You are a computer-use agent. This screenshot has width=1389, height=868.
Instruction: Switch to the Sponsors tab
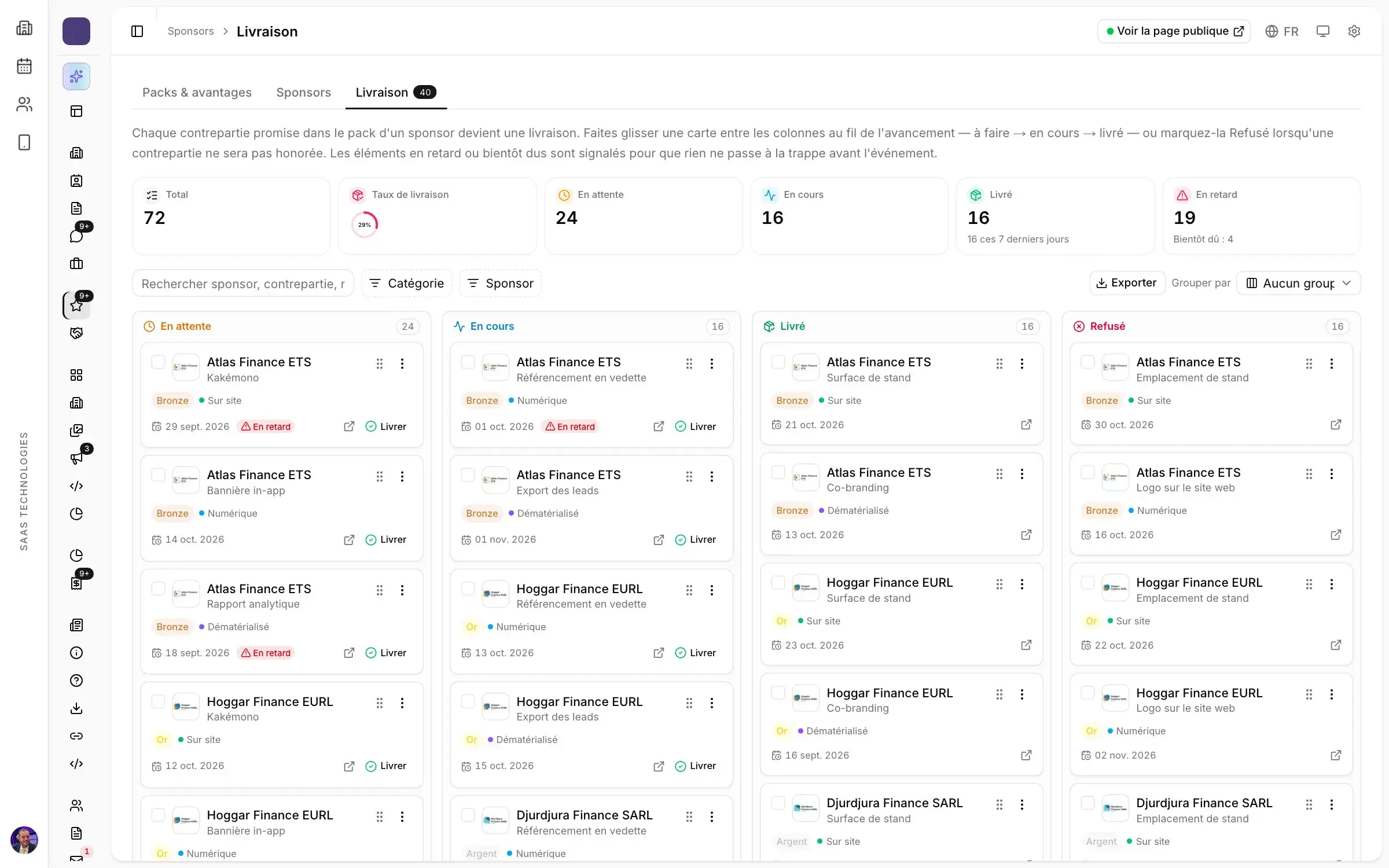303,93
